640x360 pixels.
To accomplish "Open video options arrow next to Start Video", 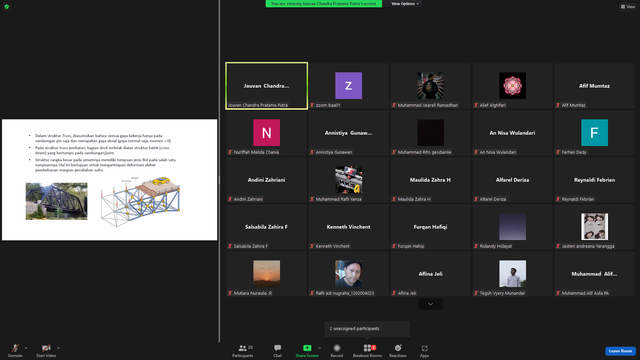I will pyautogui.click(x=58, y=348).
